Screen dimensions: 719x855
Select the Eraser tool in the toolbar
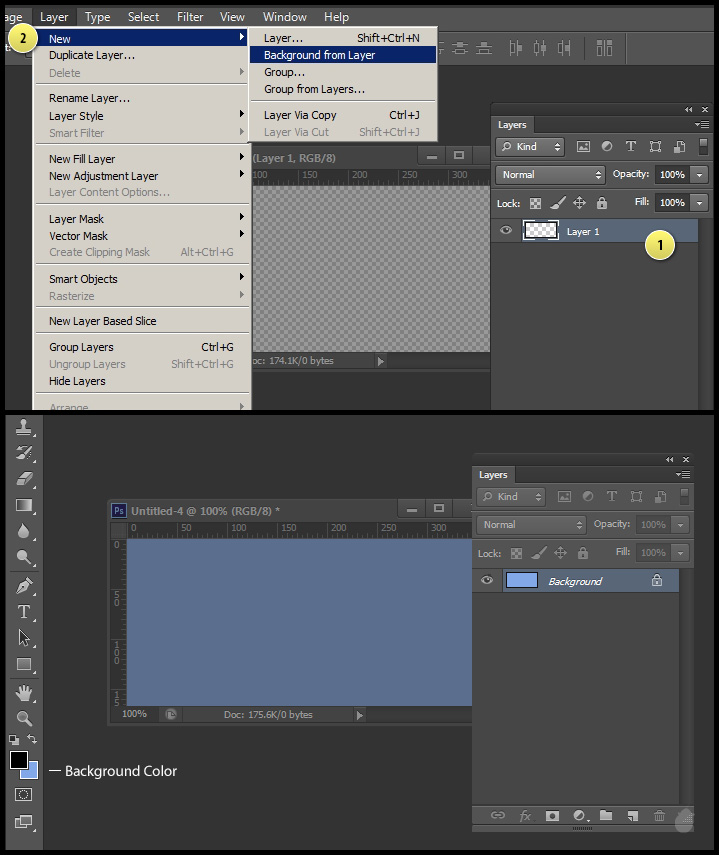[24, 479]
